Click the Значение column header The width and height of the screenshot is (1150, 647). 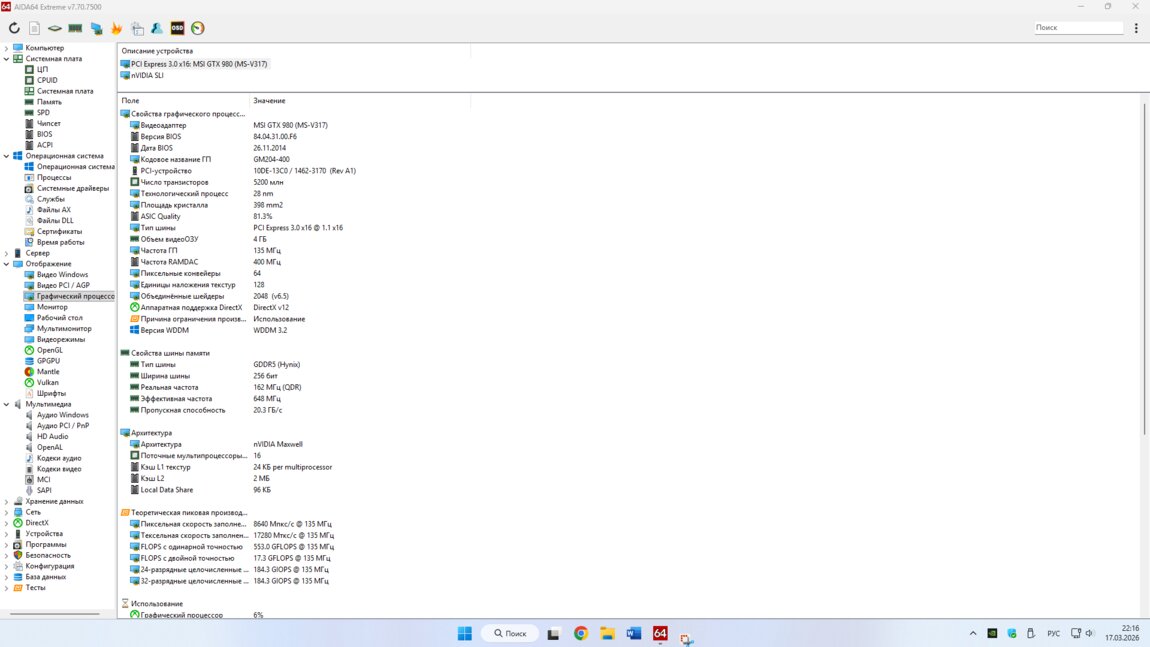tap(269, 101)
